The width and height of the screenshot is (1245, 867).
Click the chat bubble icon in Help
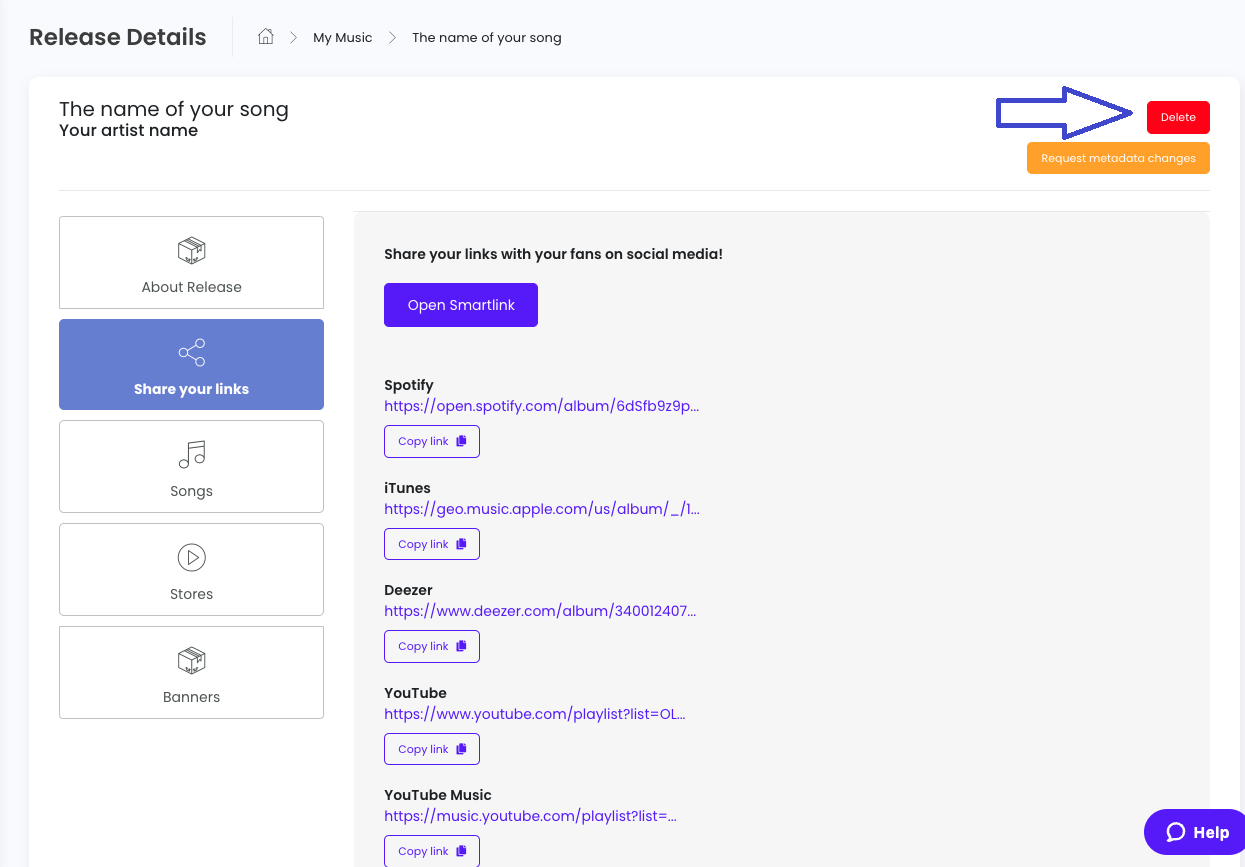(x=1176, y=832)
